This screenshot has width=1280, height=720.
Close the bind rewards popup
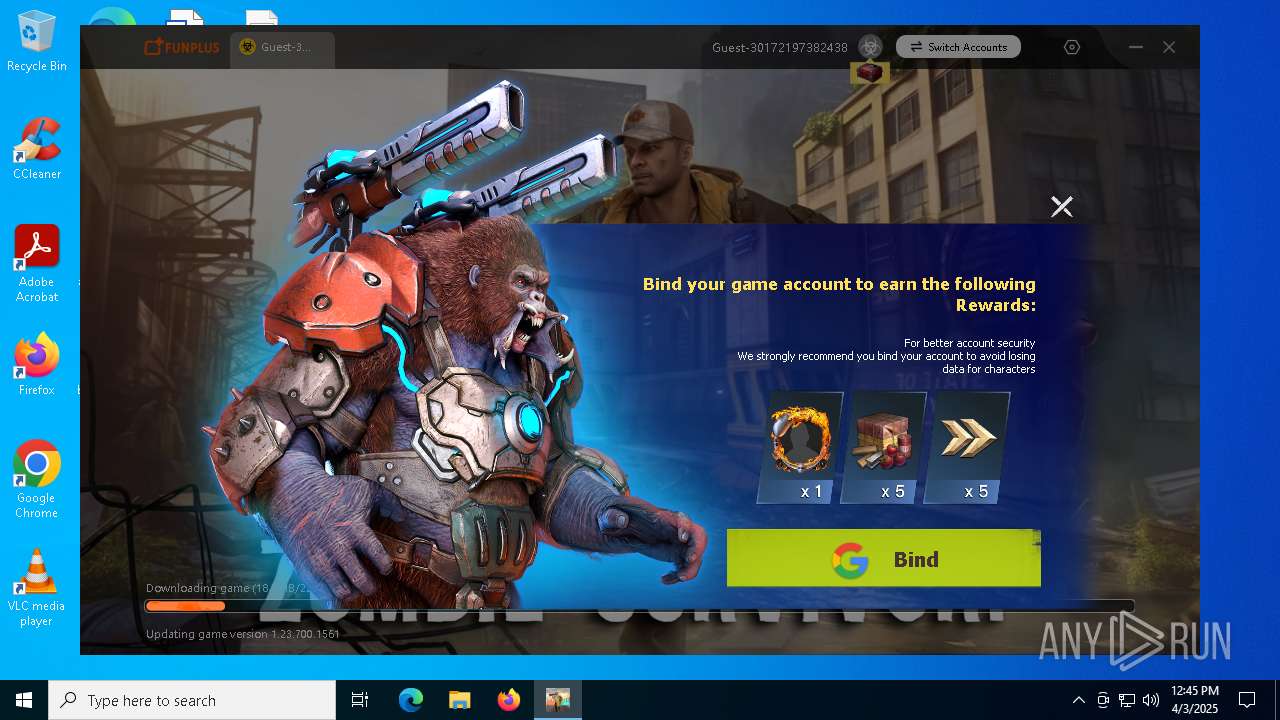(1061, 206)
